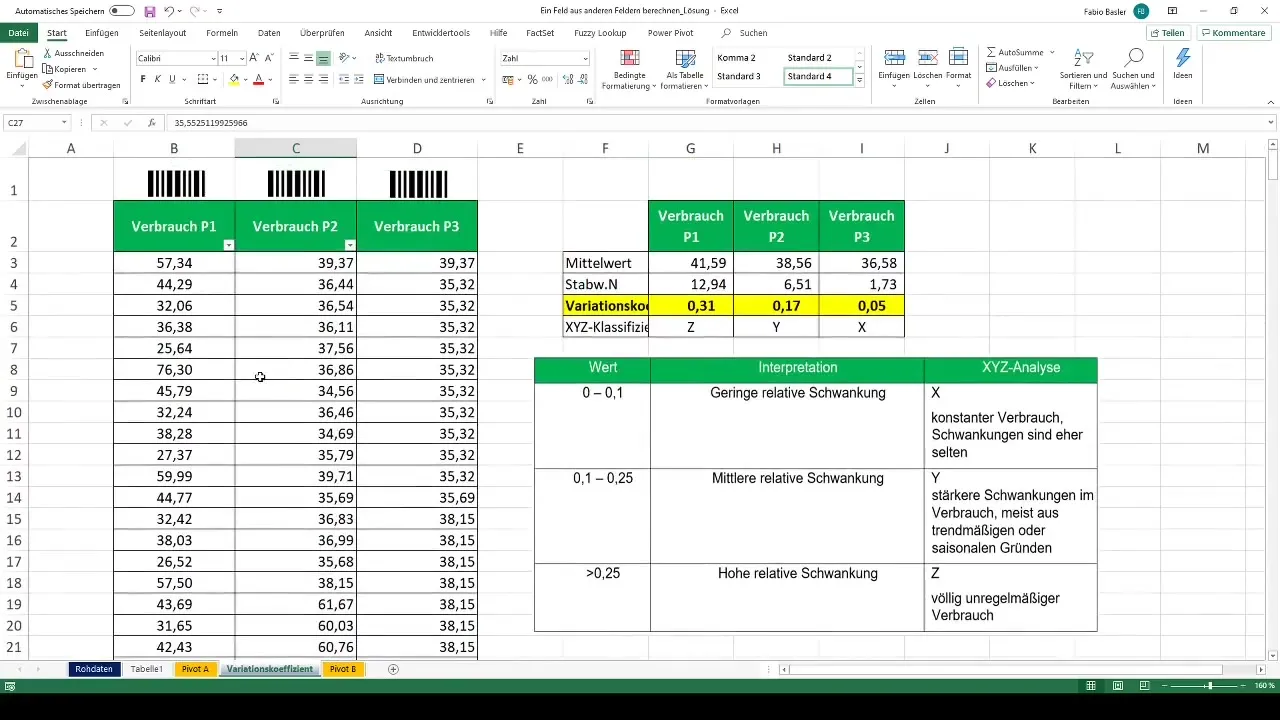The width and height of the screenshot is (1280, 720).
Task: Remove a decimal place
Action: click(x=581, y=79)
